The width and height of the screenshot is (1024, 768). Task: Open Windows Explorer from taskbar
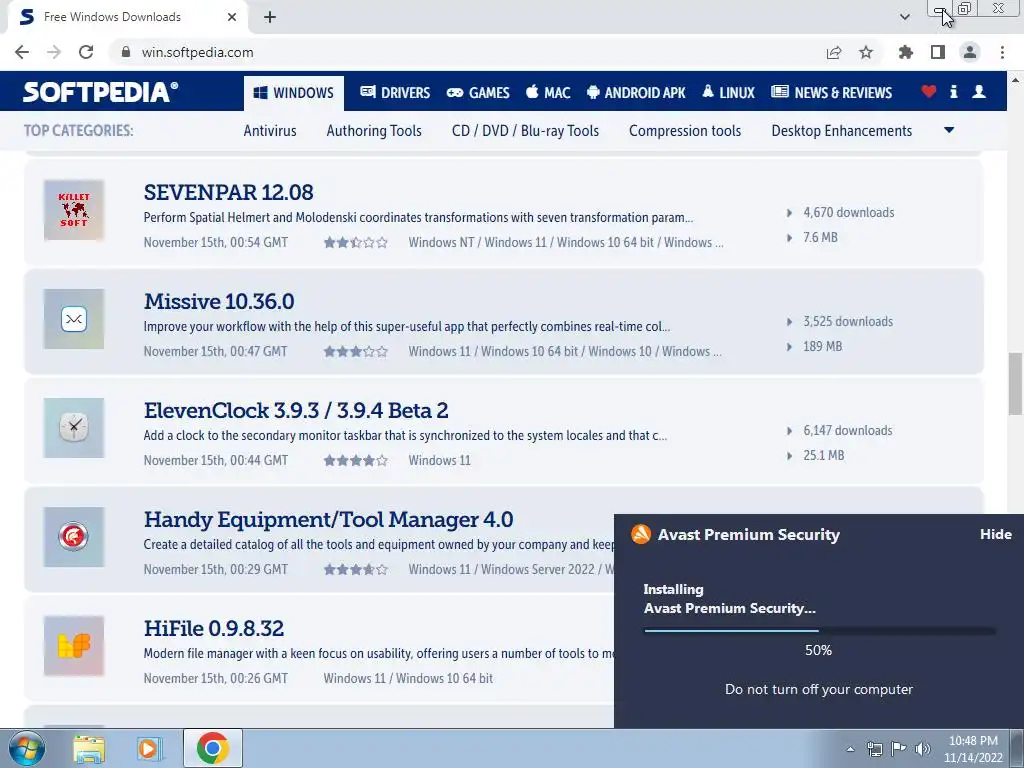pos(88,748)
